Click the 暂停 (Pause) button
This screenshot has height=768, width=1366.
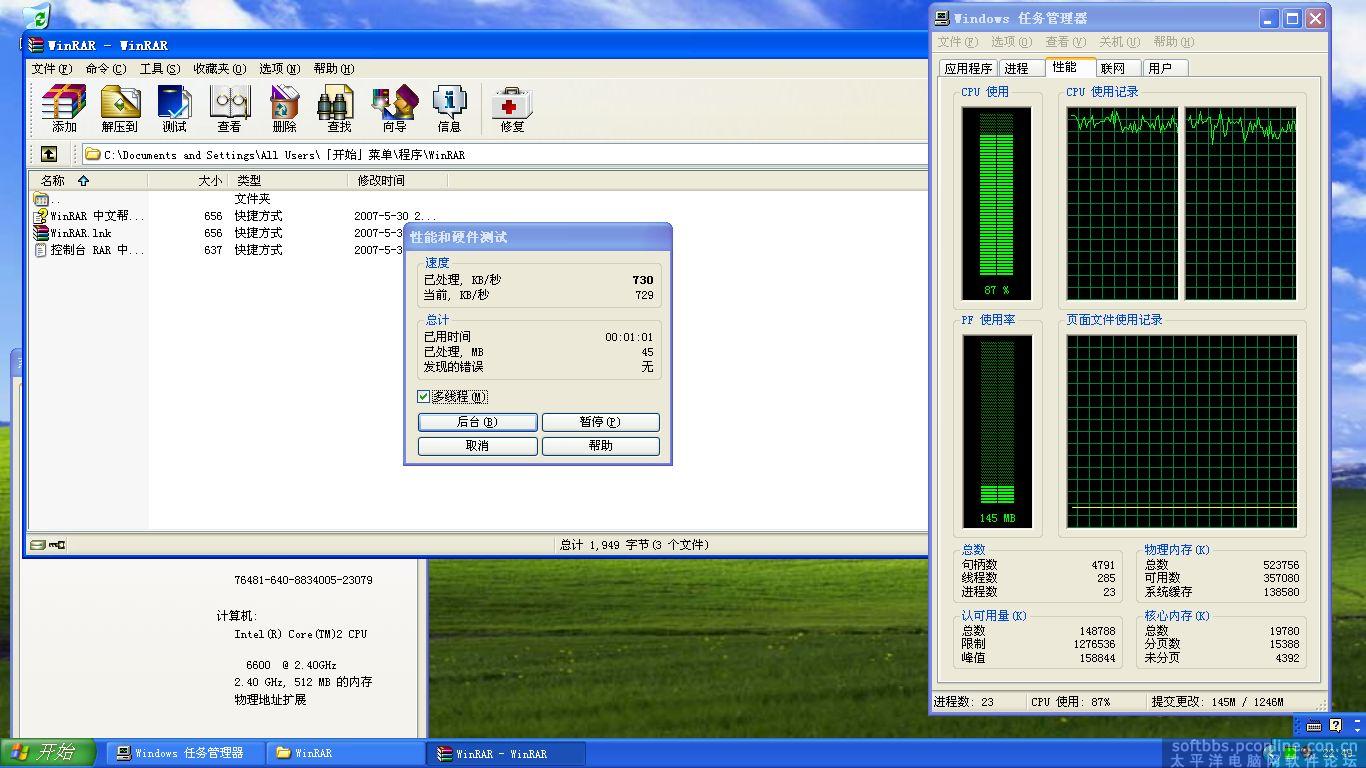coord(601,422)
